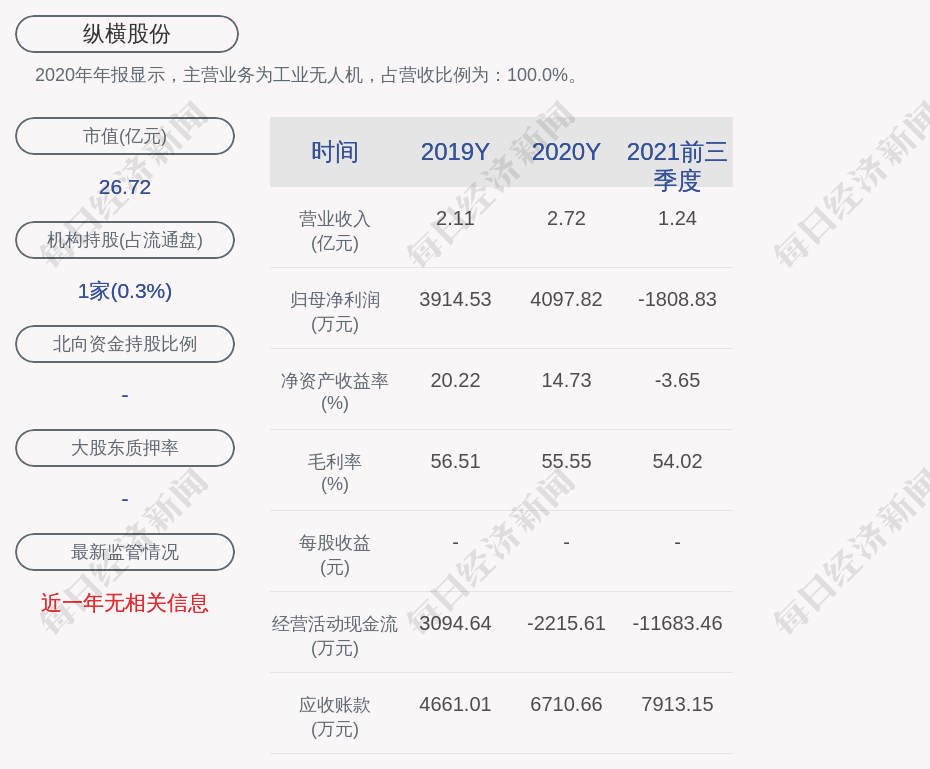
Task: Click ROE value -3.65
Action: coord(677,380)
